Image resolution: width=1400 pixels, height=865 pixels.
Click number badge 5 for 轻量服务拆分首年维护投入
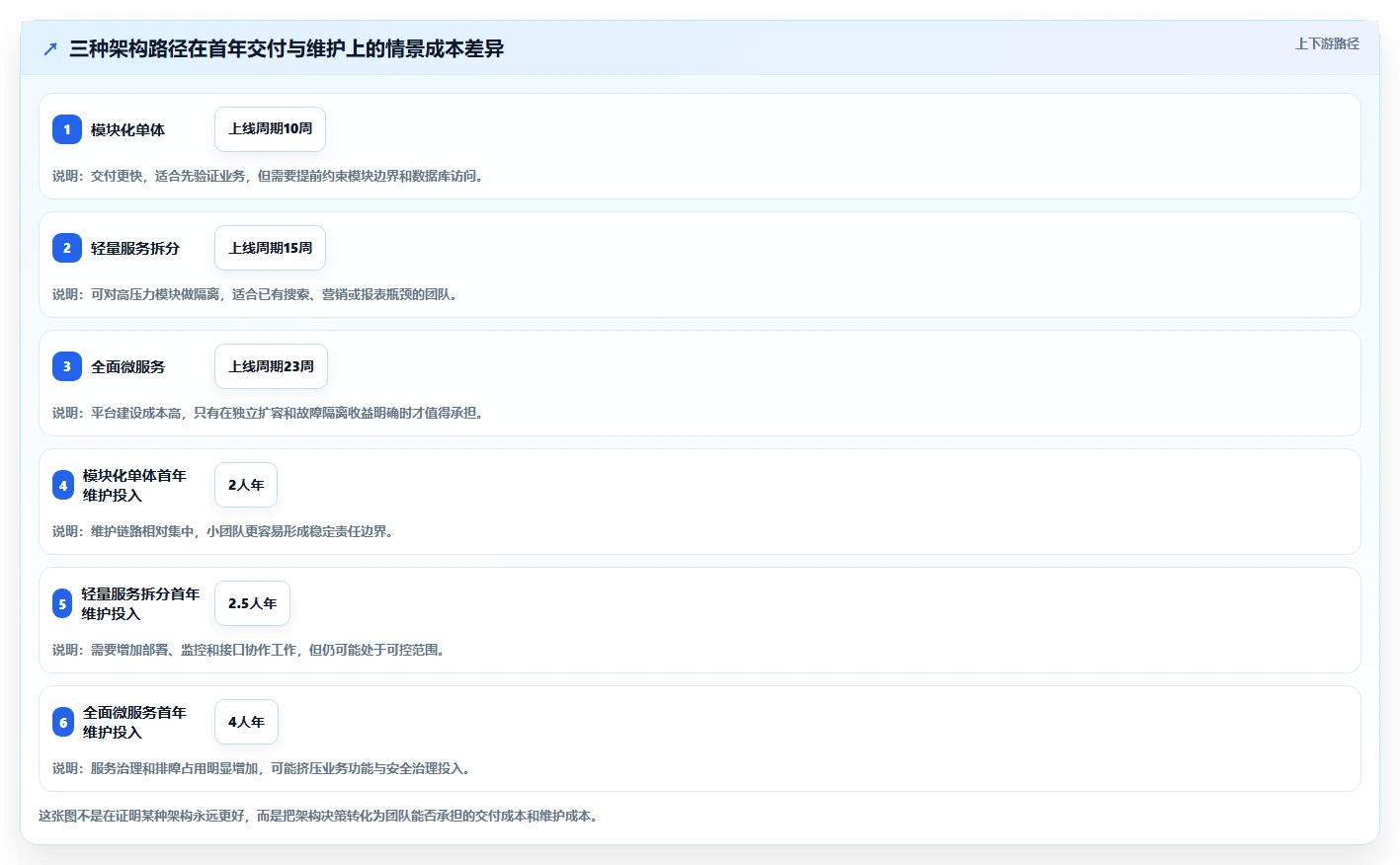pos(62,603)
